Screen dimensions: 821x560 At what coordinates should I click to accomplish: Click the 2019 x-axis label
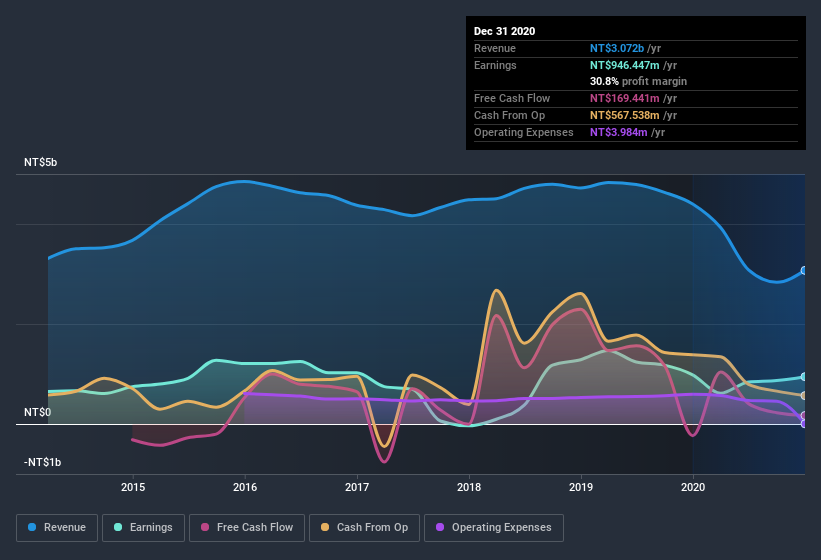click(x=581, y=487)
